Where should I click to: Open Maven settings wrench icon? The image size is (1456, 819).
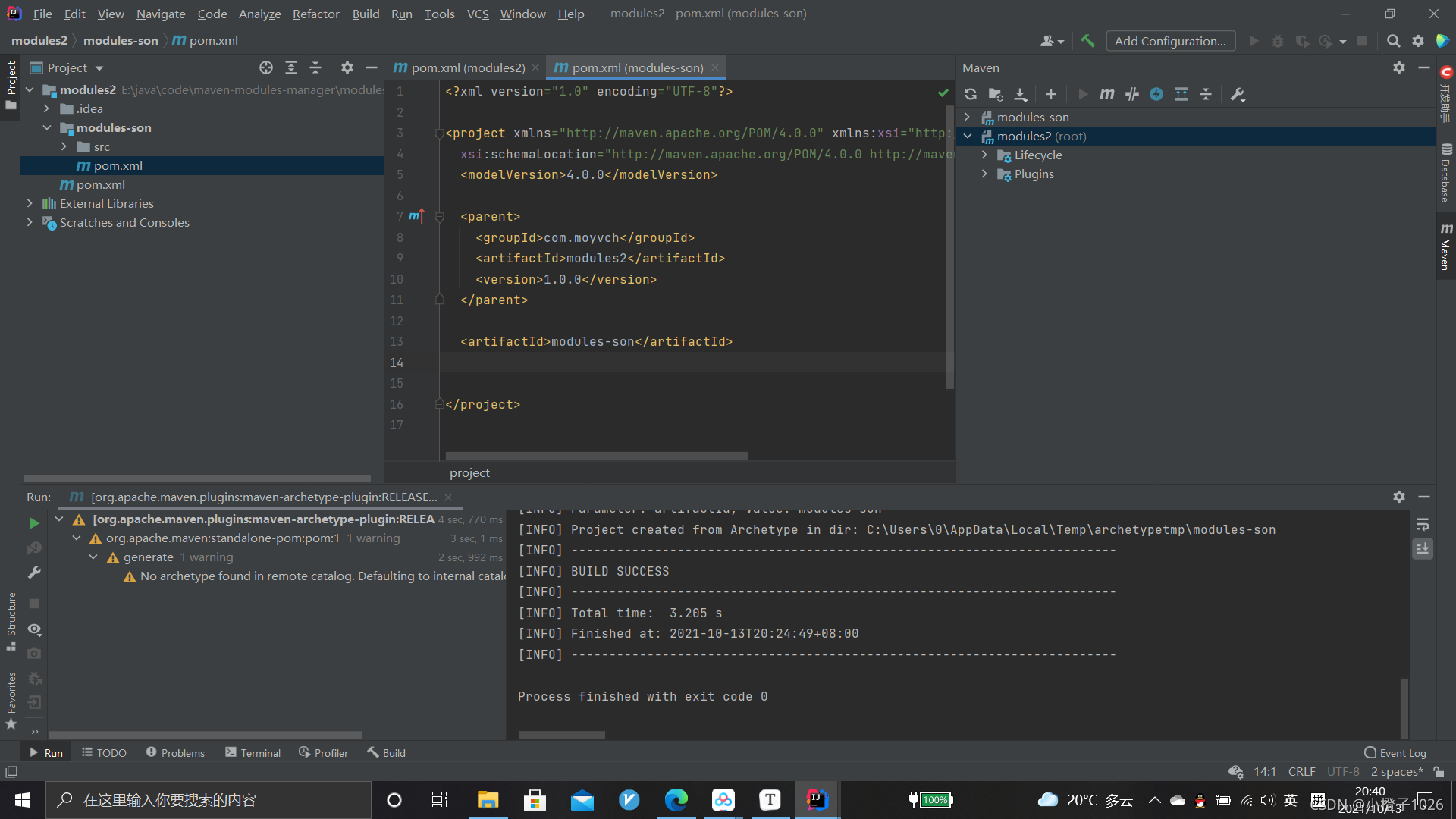click(x=1238, y=94)
